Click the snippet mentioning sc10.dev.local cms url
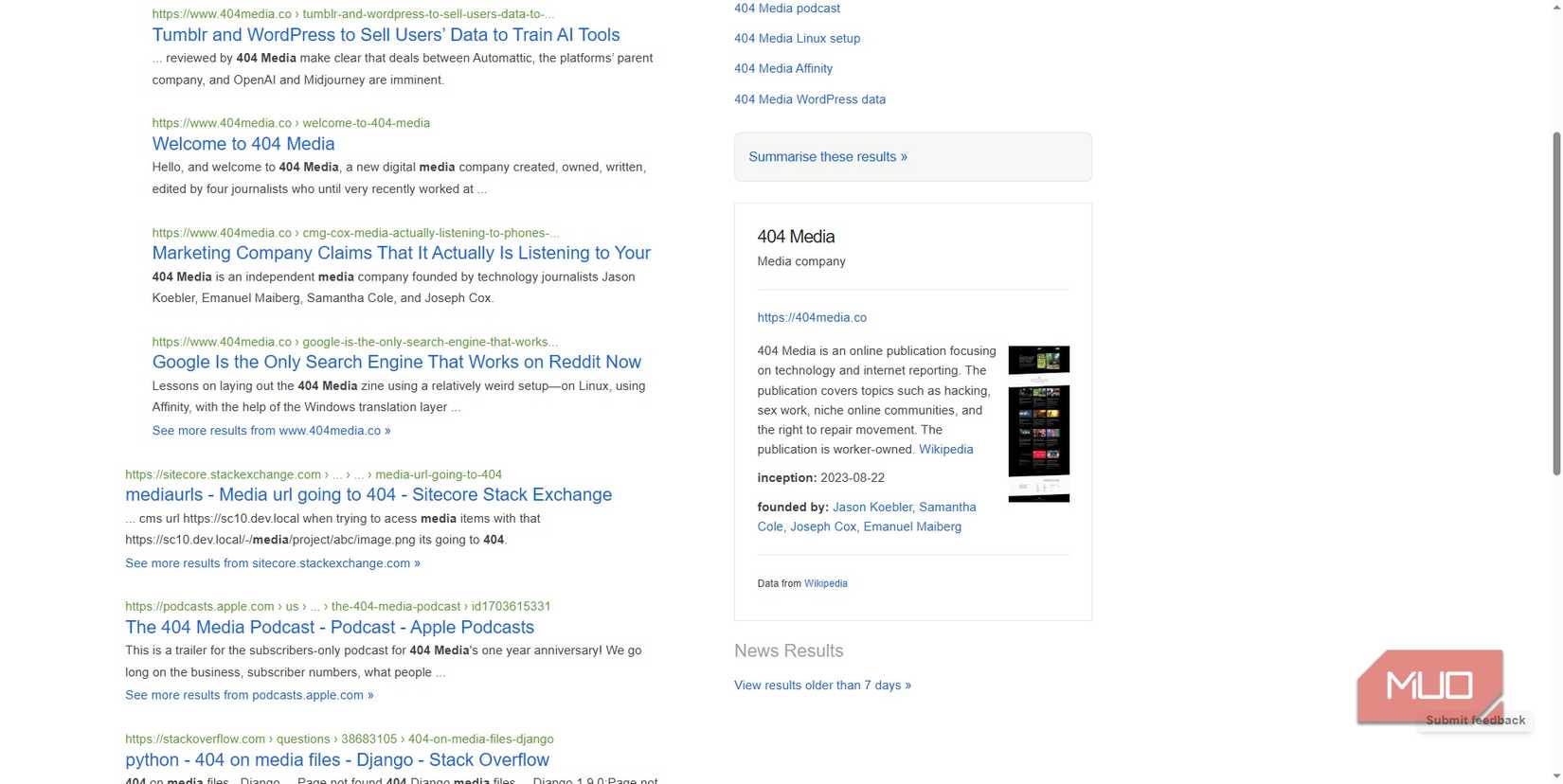Viewport: 1563px width, 784px height. tap(332, 529)
